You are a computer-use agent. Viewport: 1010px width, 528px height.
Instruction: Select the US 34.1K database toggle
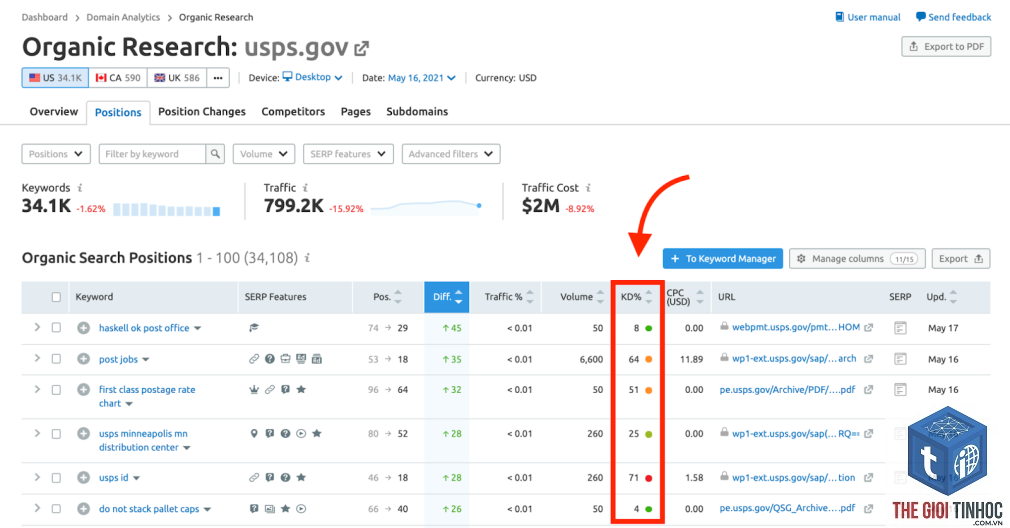(x=55, y=78)
